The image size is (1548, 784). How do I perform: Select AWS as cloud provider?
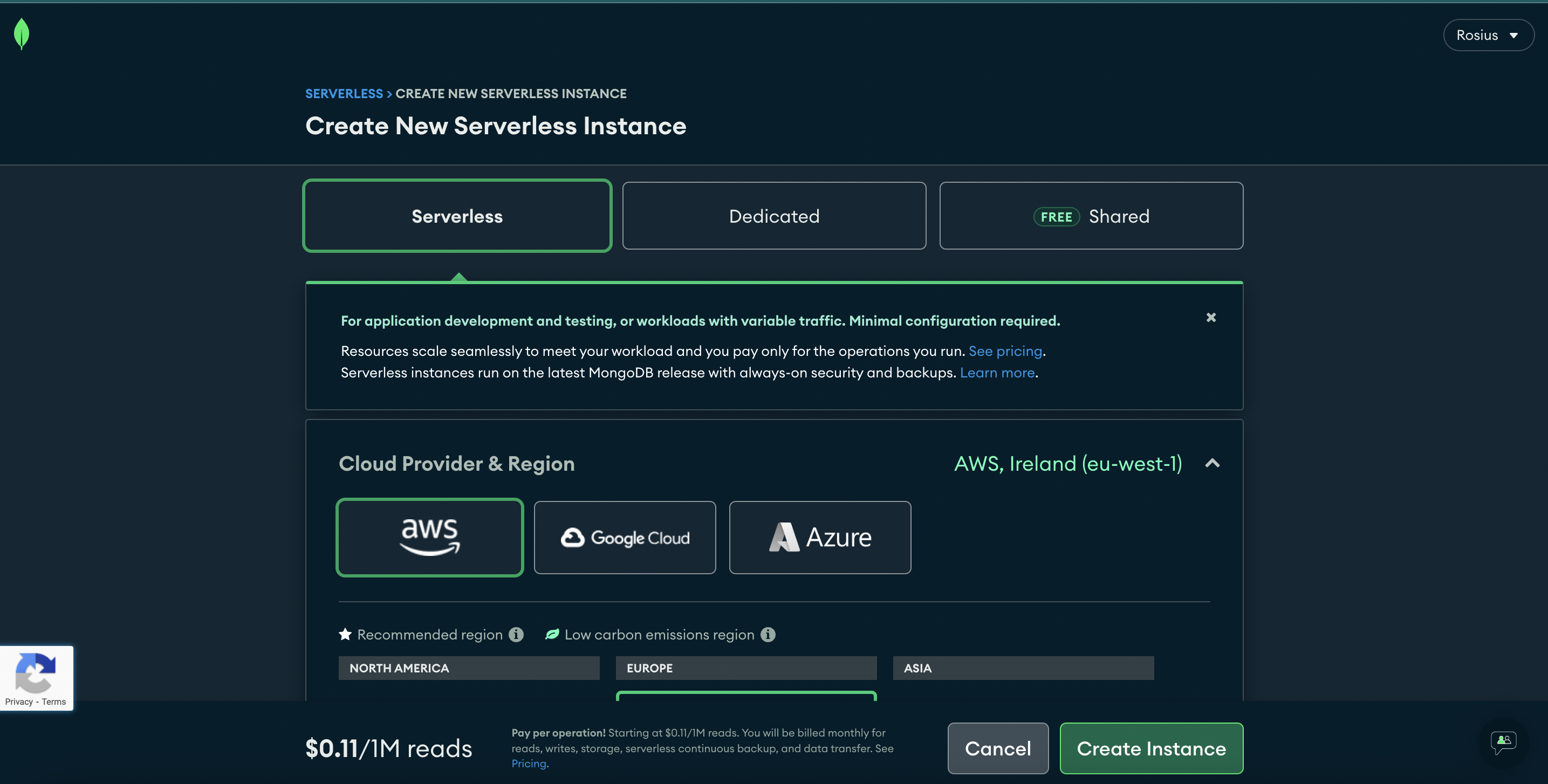pos(430,537)
